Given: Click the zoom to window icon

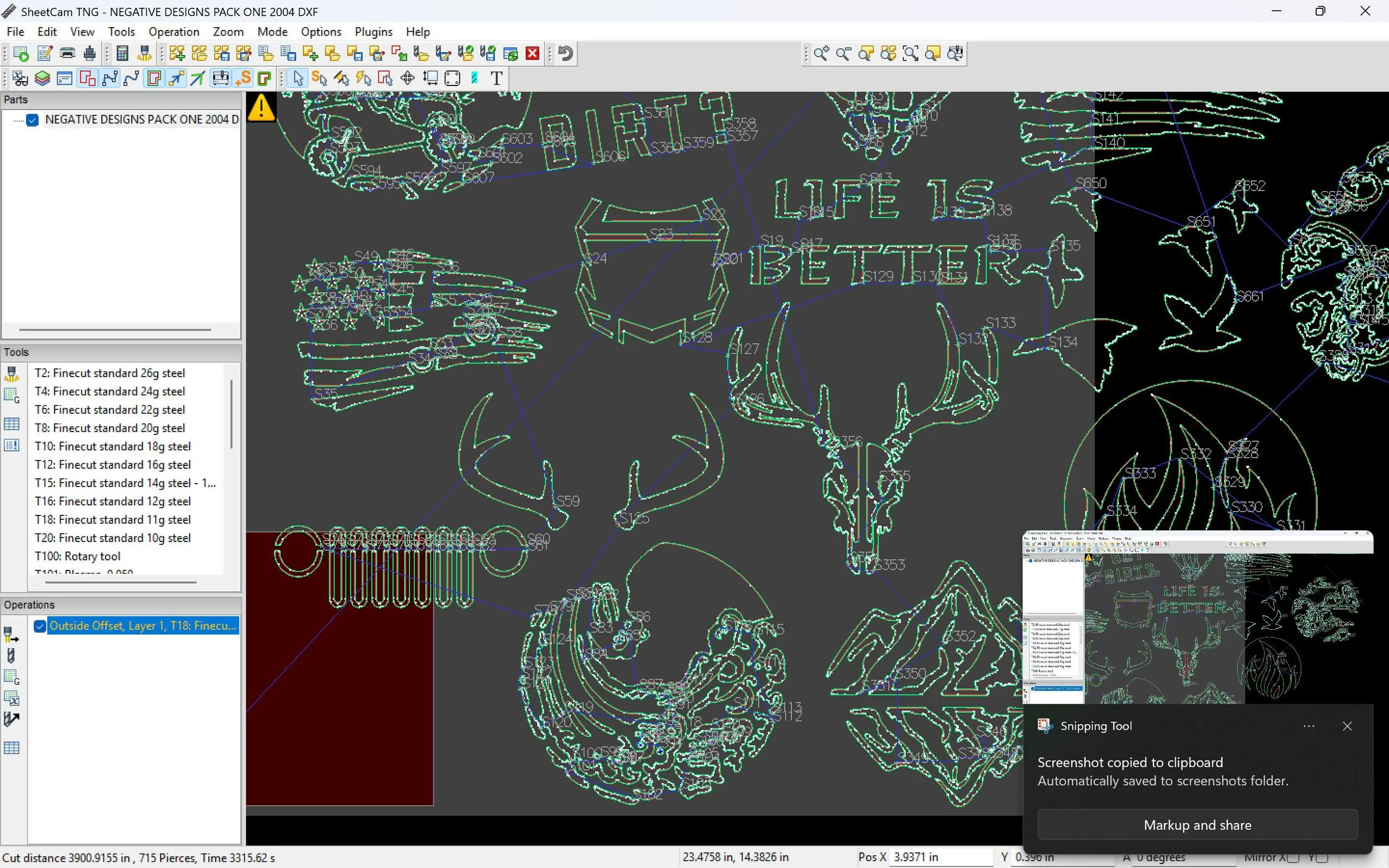Looking at the screenshot, I should point(911,53).
